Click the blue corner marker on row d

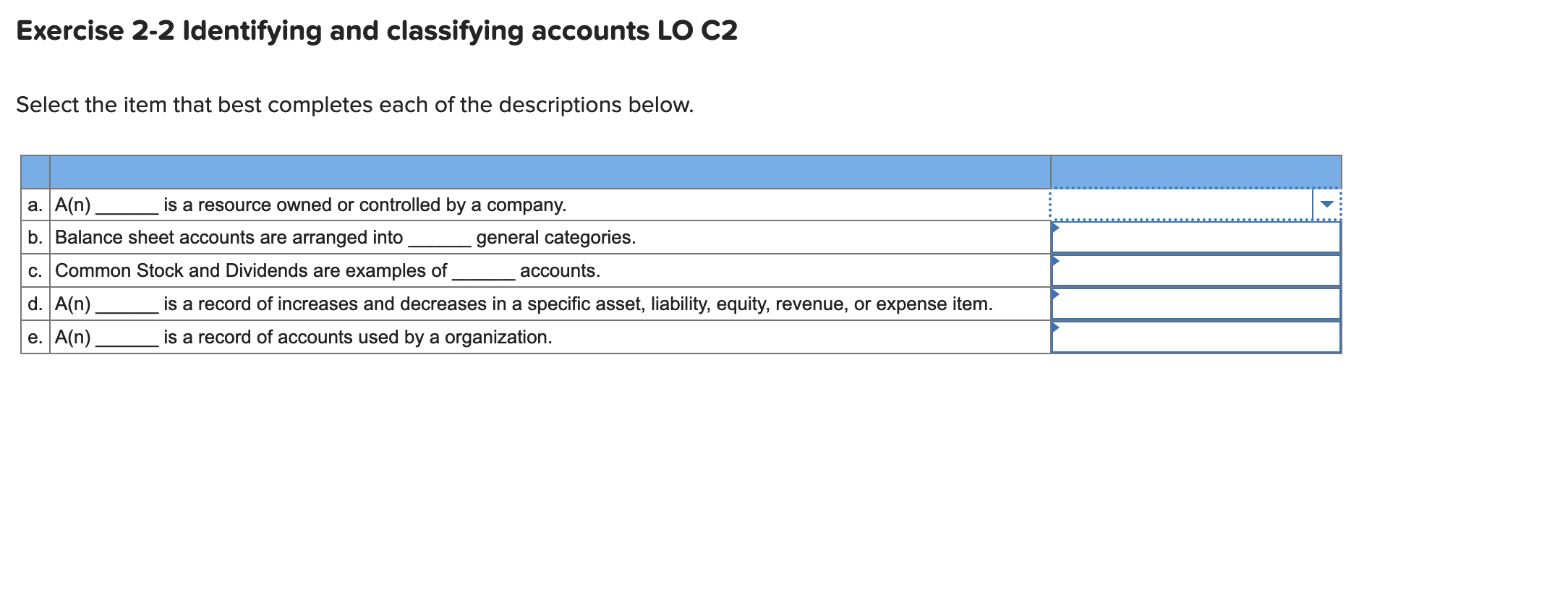pyautogui.click(x=1057, y=294)
